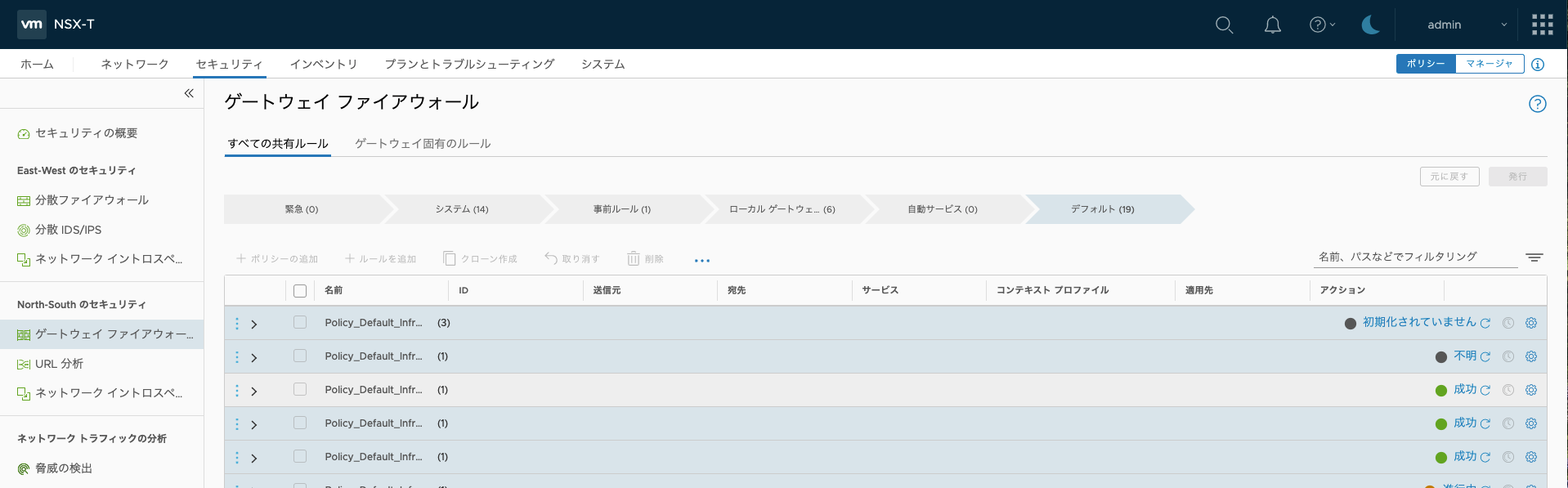Viewport: 1568px width, 488px height.
Task: Toggle the select-all checkbox in table header
Action: coord(300,291)
